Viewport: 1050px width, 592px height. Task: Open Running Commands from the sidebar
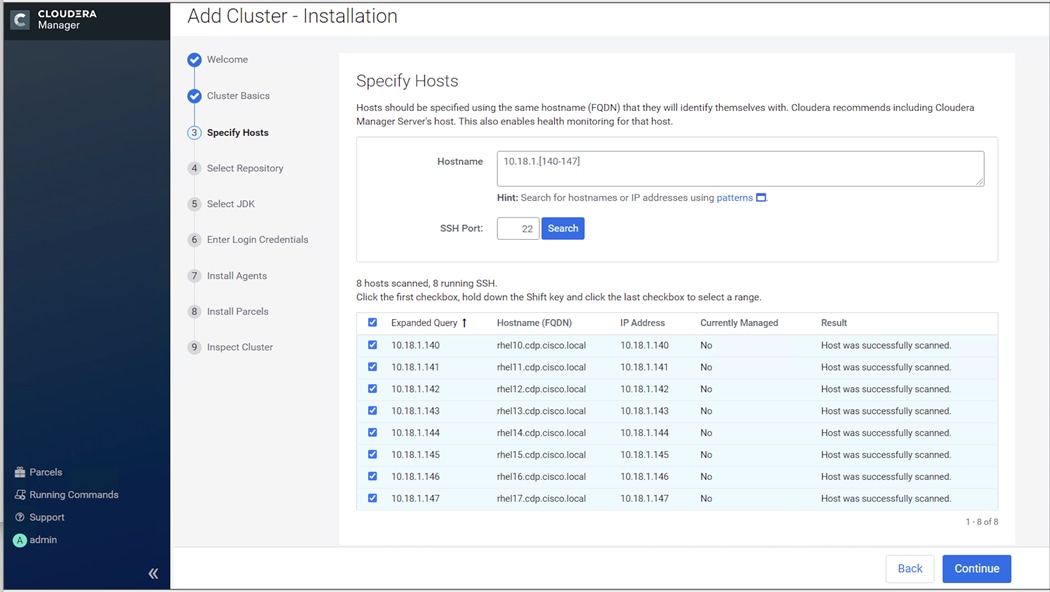(x=74, y=495)
